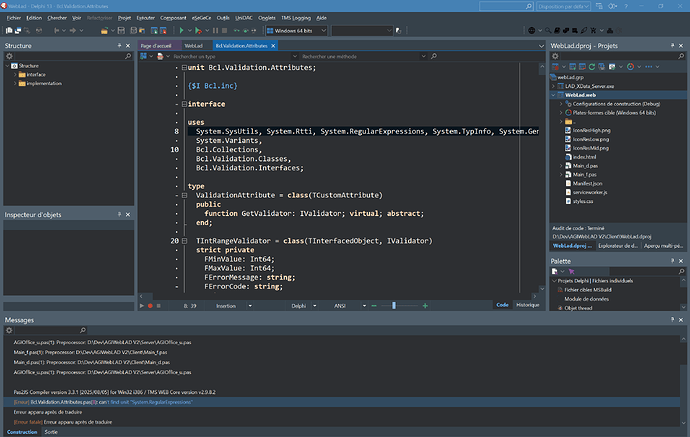The width and height of the screenshot is (690, 437).
Task: Open the Fichier menu
Action: click(14, 18)
